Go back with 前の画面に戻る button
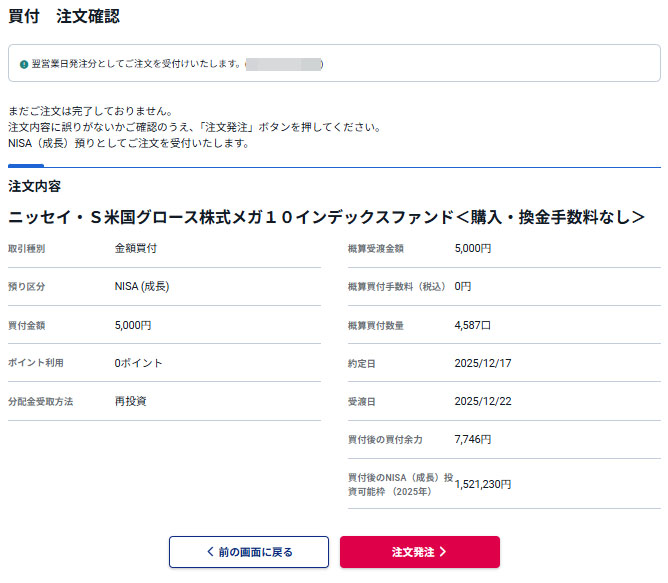668x583 pixels. pyautogui.click(x=248, y=552)
